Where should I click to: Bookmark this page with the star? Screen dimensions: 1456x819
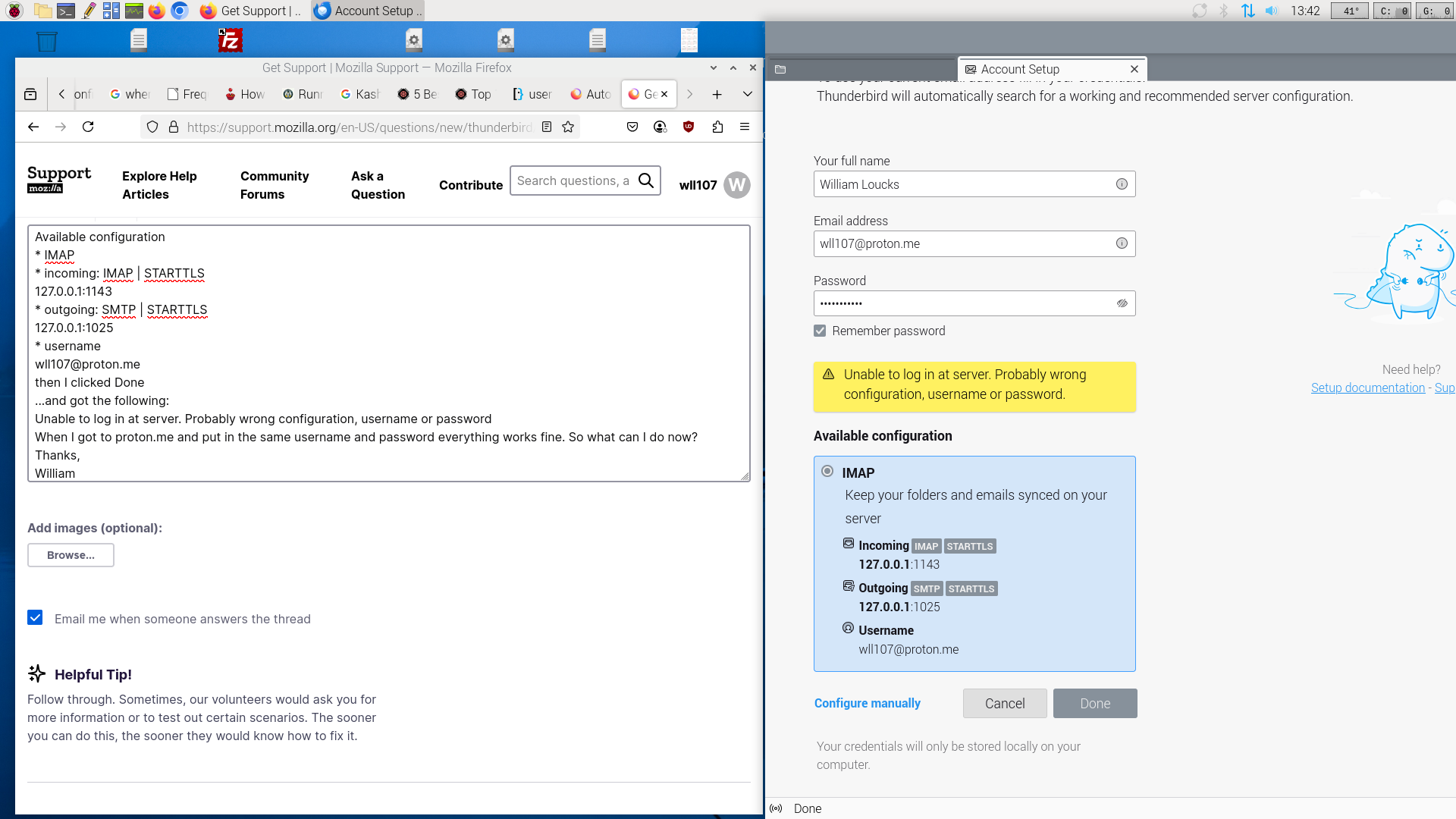[568, 127]
